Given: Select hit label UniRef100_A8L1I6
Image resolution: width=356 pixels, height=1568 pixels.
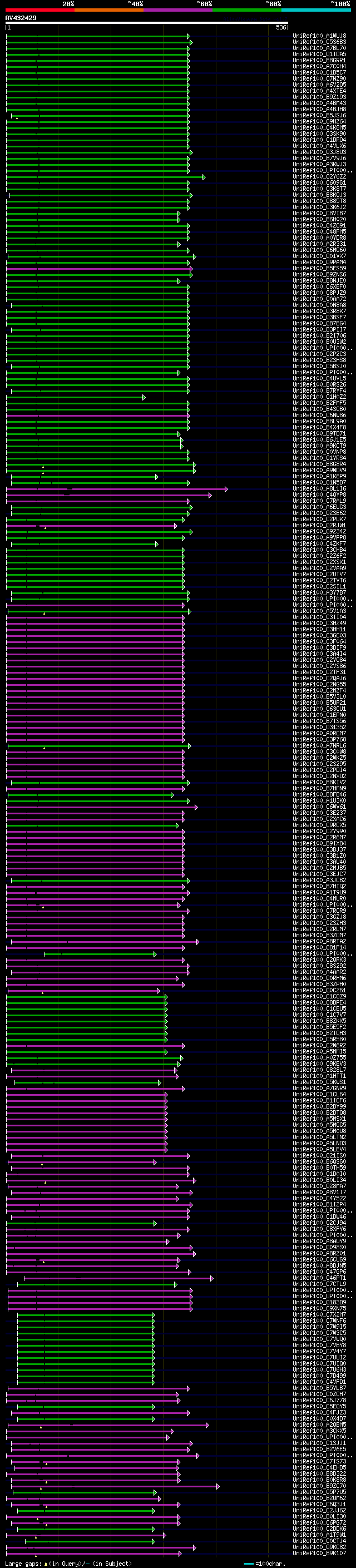Looking at the screenshot, I should click(319, 488).
